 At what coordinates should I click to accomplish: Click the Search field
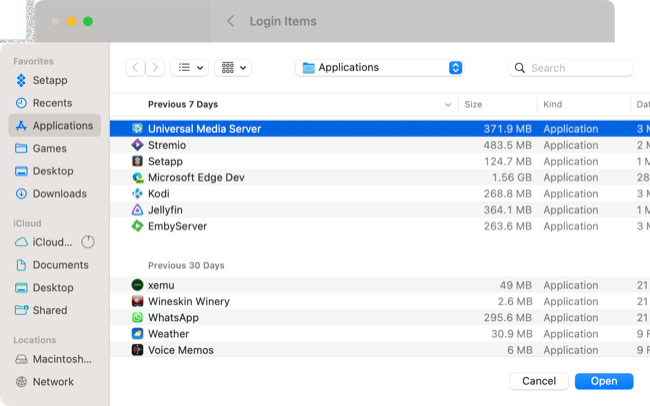(x=572, y=68)
